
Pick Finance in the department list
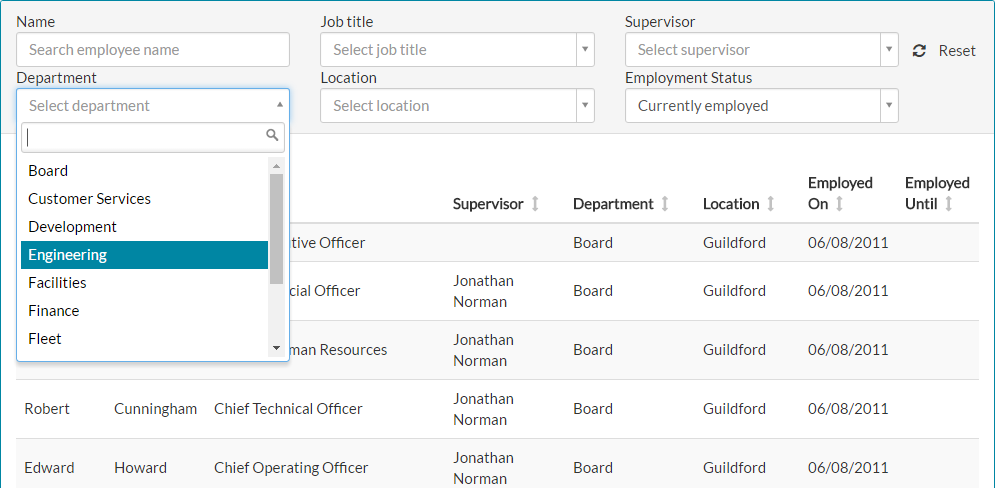point(144,311)
